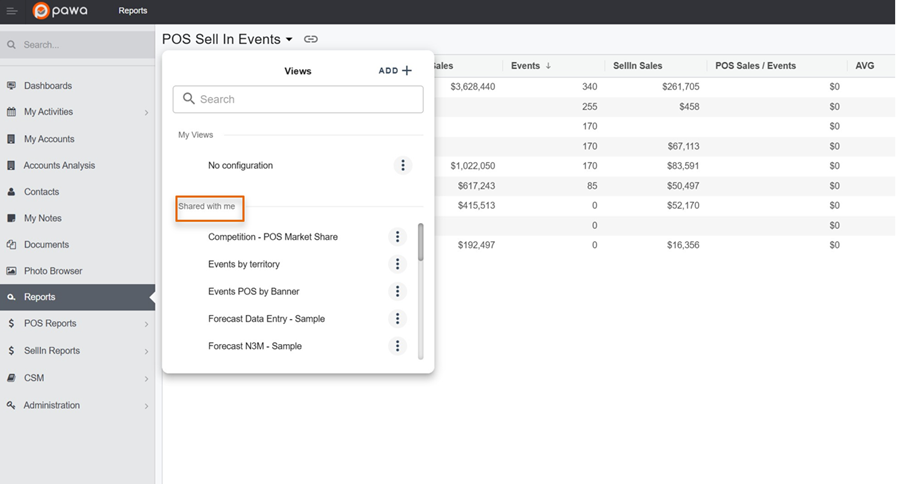Sort by the Events column arrow

[x=548, y=66]
